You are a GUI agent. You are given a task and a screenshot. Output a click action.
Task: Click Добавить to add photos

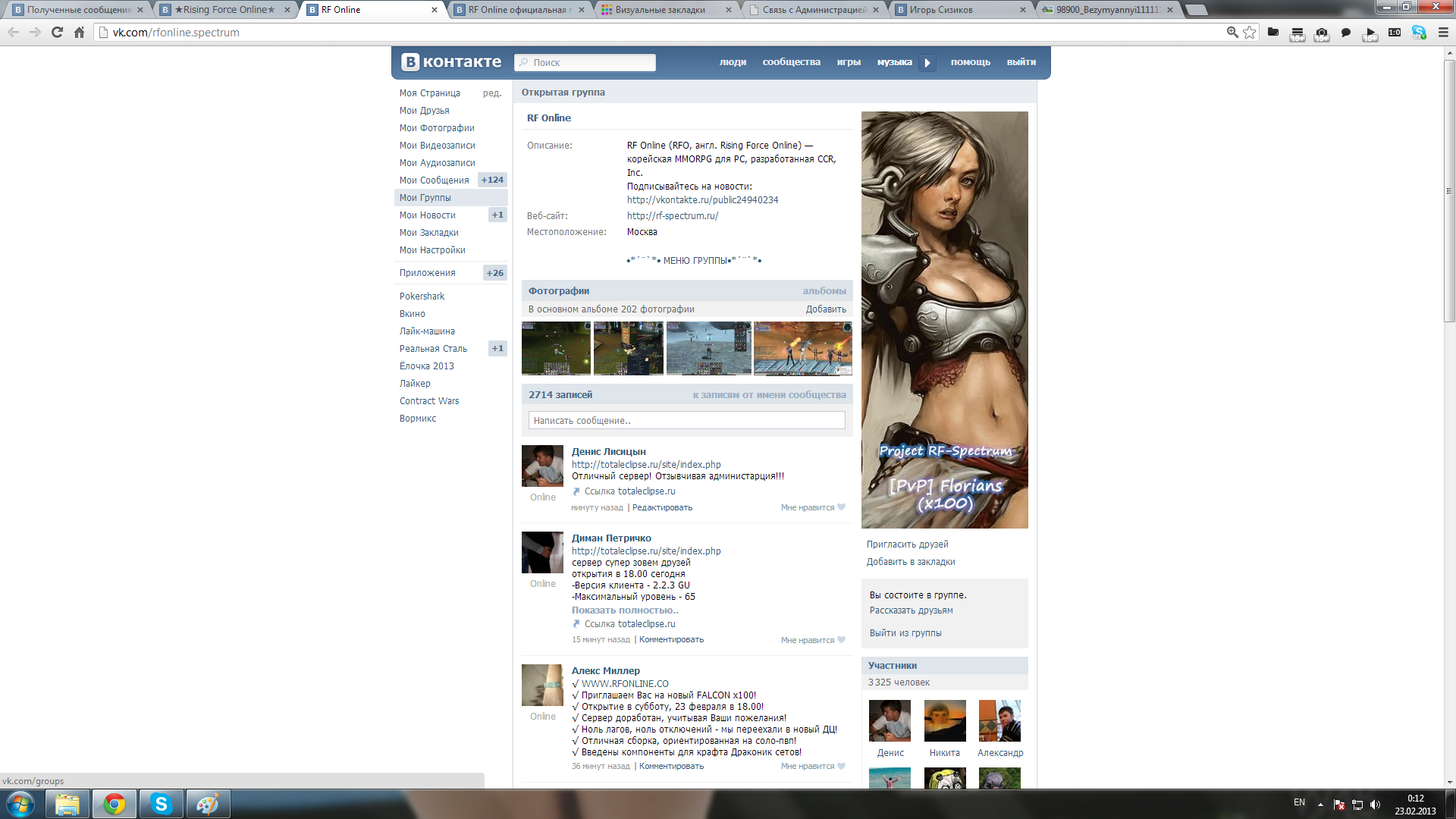pos(826,309)
